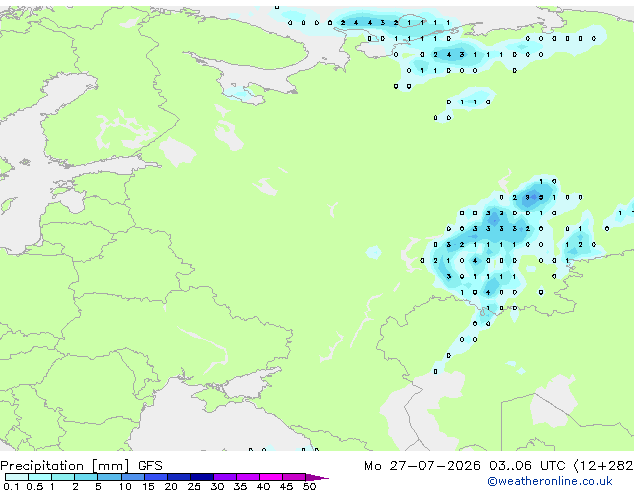This screenshot has width=634, height=490.
Task: Pick the 30–35 mm purple legend swatch
Action: 224,477
